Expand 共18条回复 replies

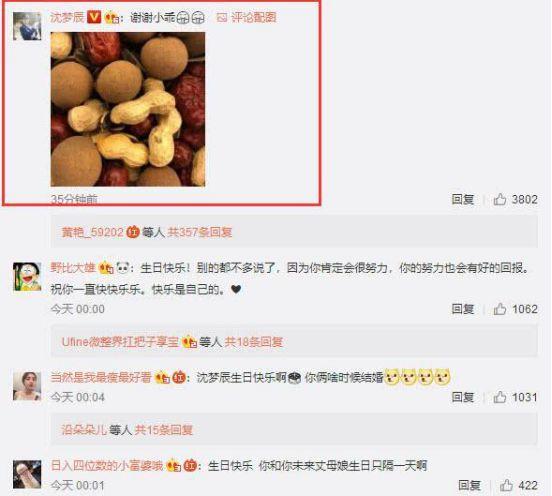253,342
